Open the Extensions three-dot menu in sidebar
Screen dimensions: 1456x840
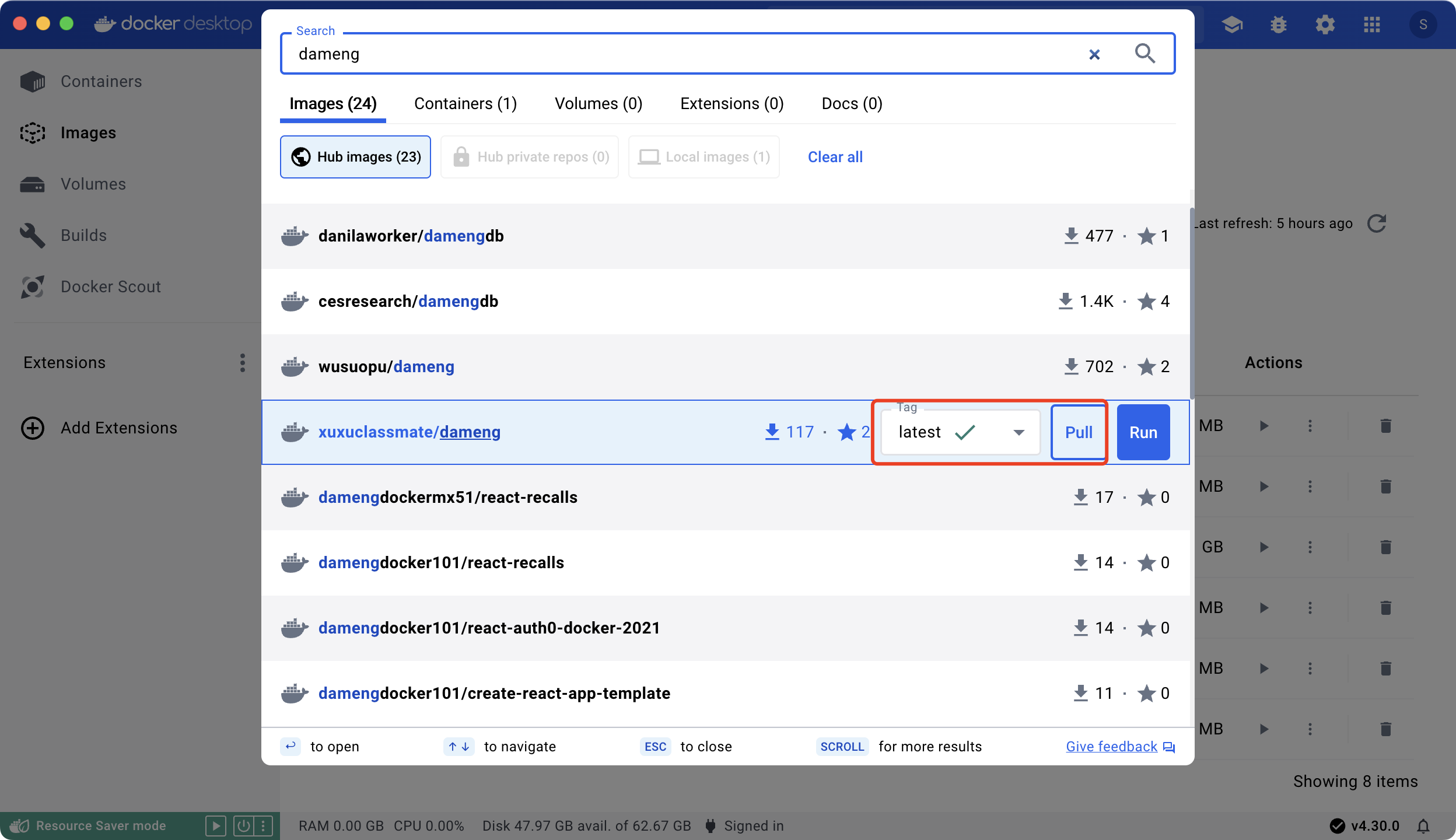(x=243, y=362)
